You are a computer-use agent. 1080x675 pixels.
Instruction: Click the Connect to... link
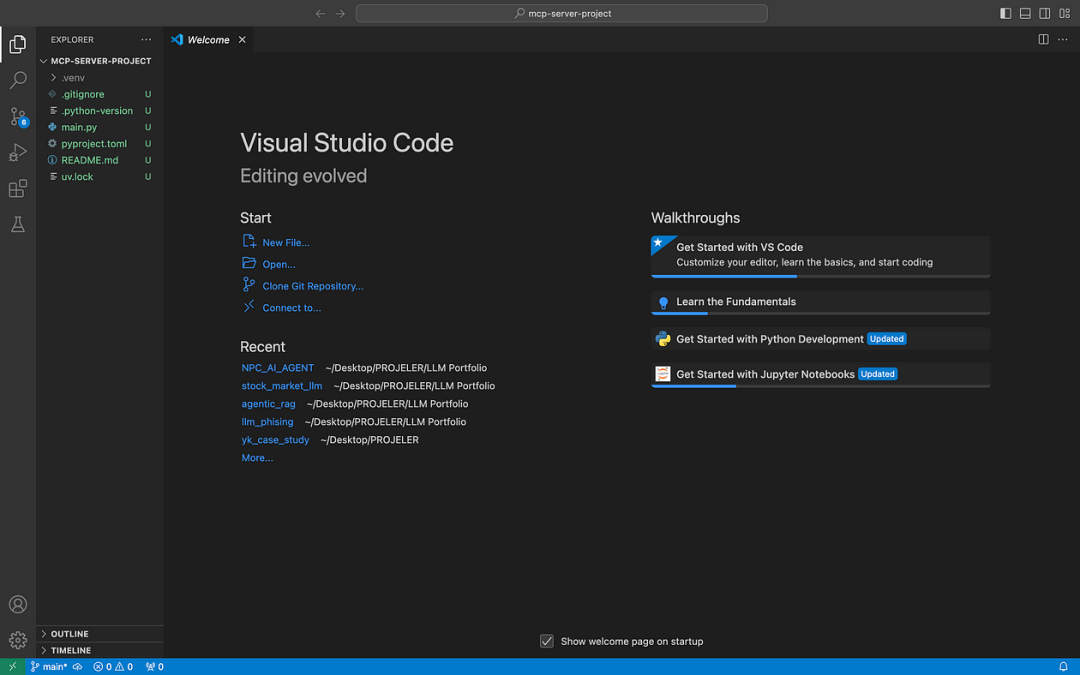pos(291,308)
